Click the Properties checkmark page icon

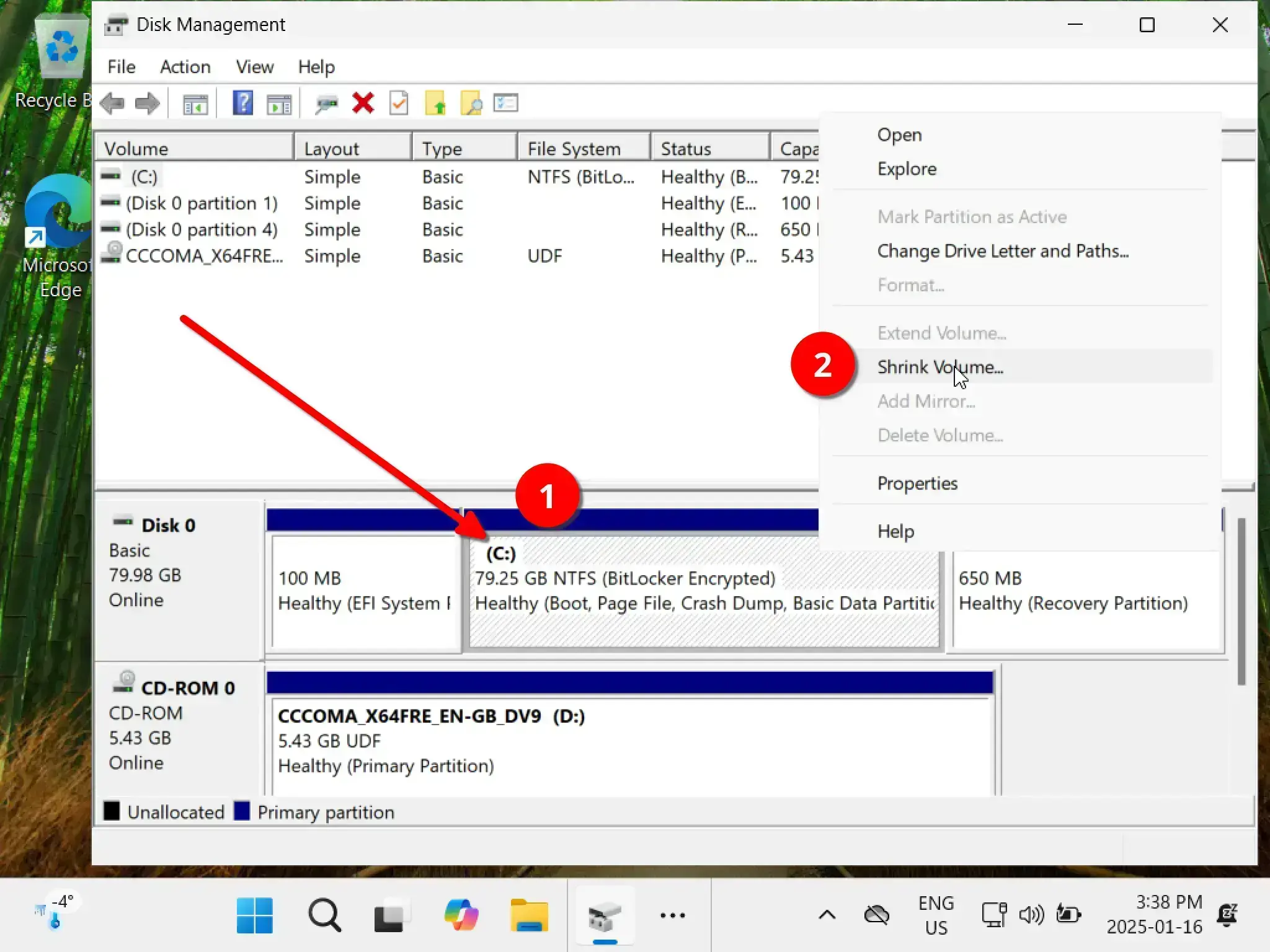399,103
